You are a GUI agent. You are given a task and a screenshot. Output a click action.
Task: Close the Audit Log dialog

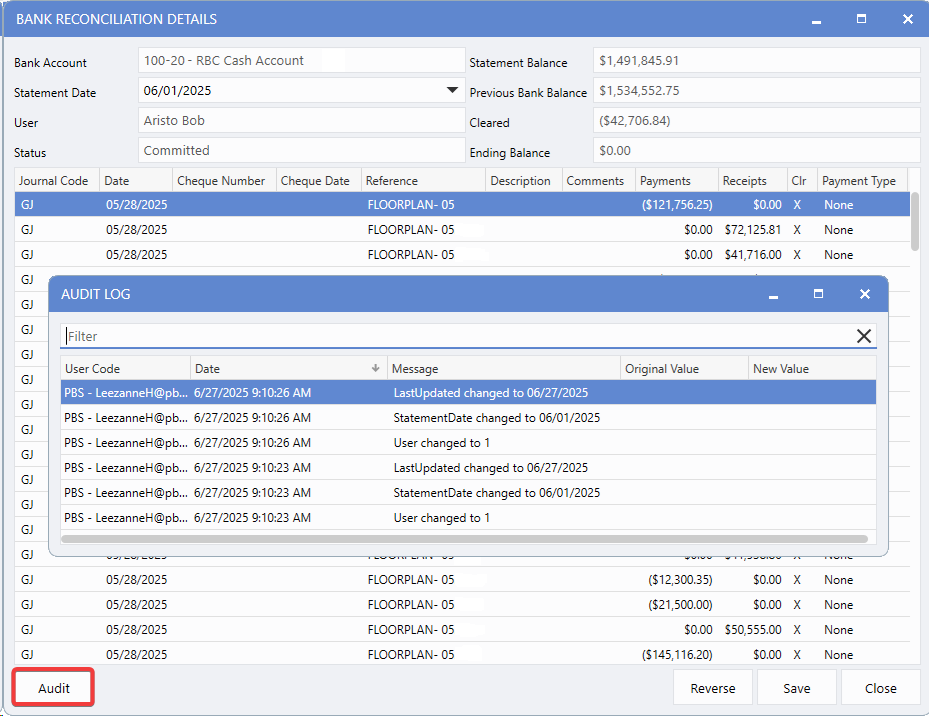pyautogui.click(x=864, y=294)
